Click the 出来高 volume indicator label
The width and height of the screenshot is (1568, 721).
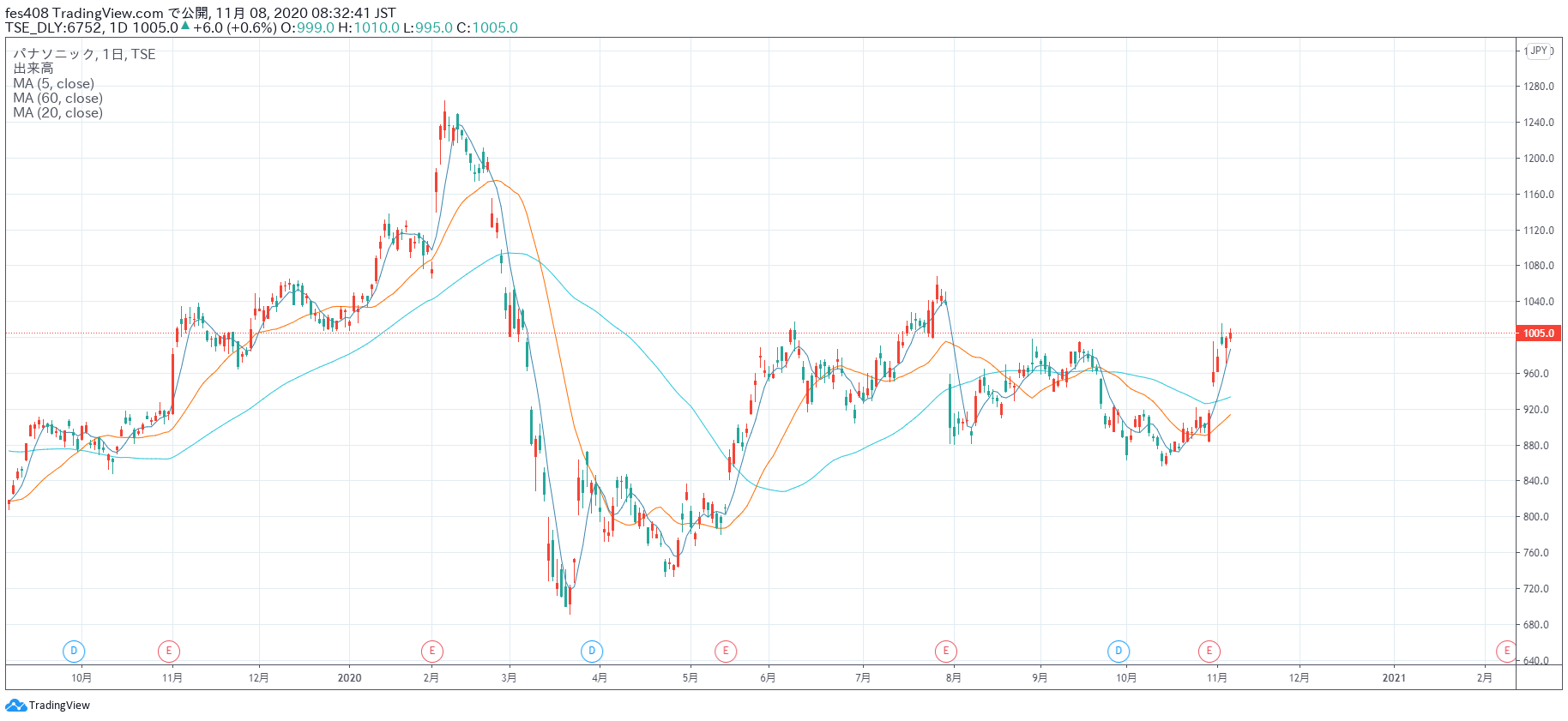(33, 69)
